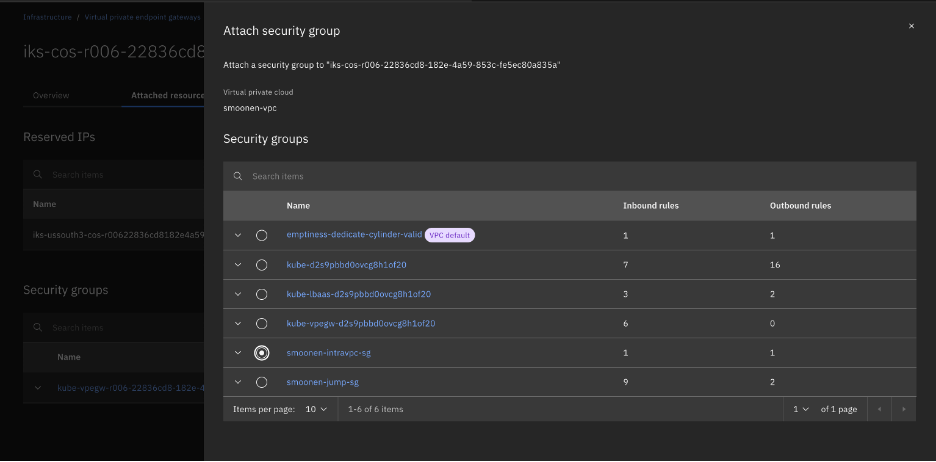
Task: Expand the kube-vpegw-d2s9pbbd0ovcg8h1of20 row
Action: pos(238,323)
